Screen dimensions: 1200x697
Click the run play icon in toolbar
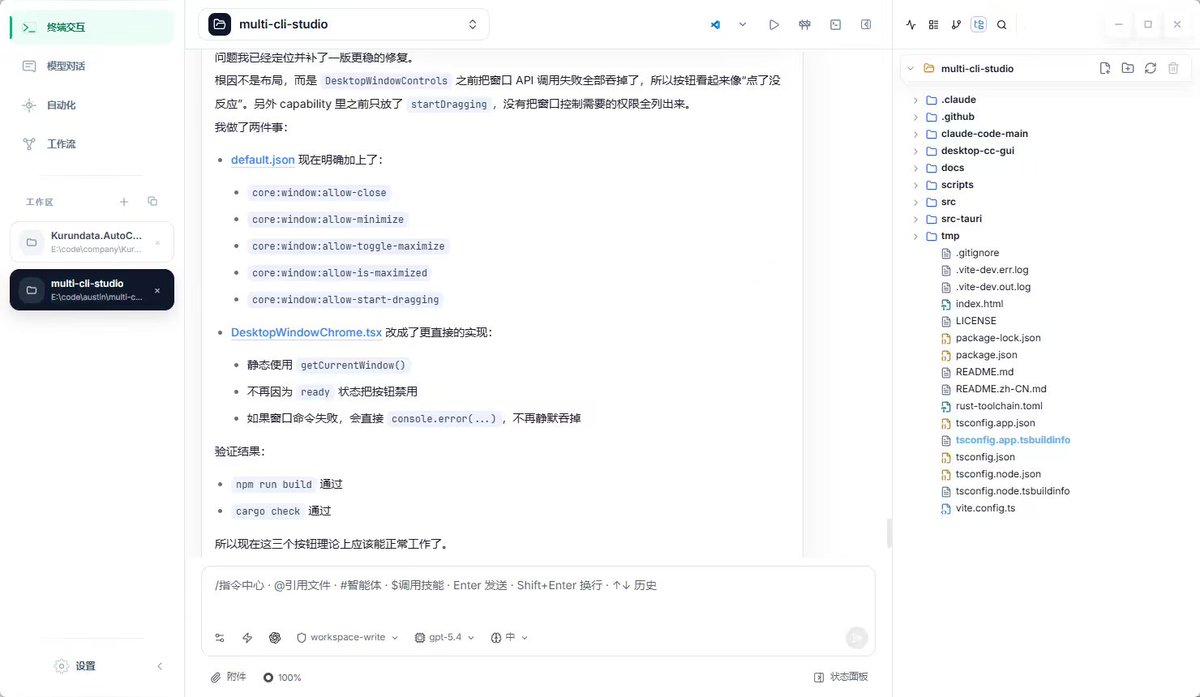click(774, 25)
